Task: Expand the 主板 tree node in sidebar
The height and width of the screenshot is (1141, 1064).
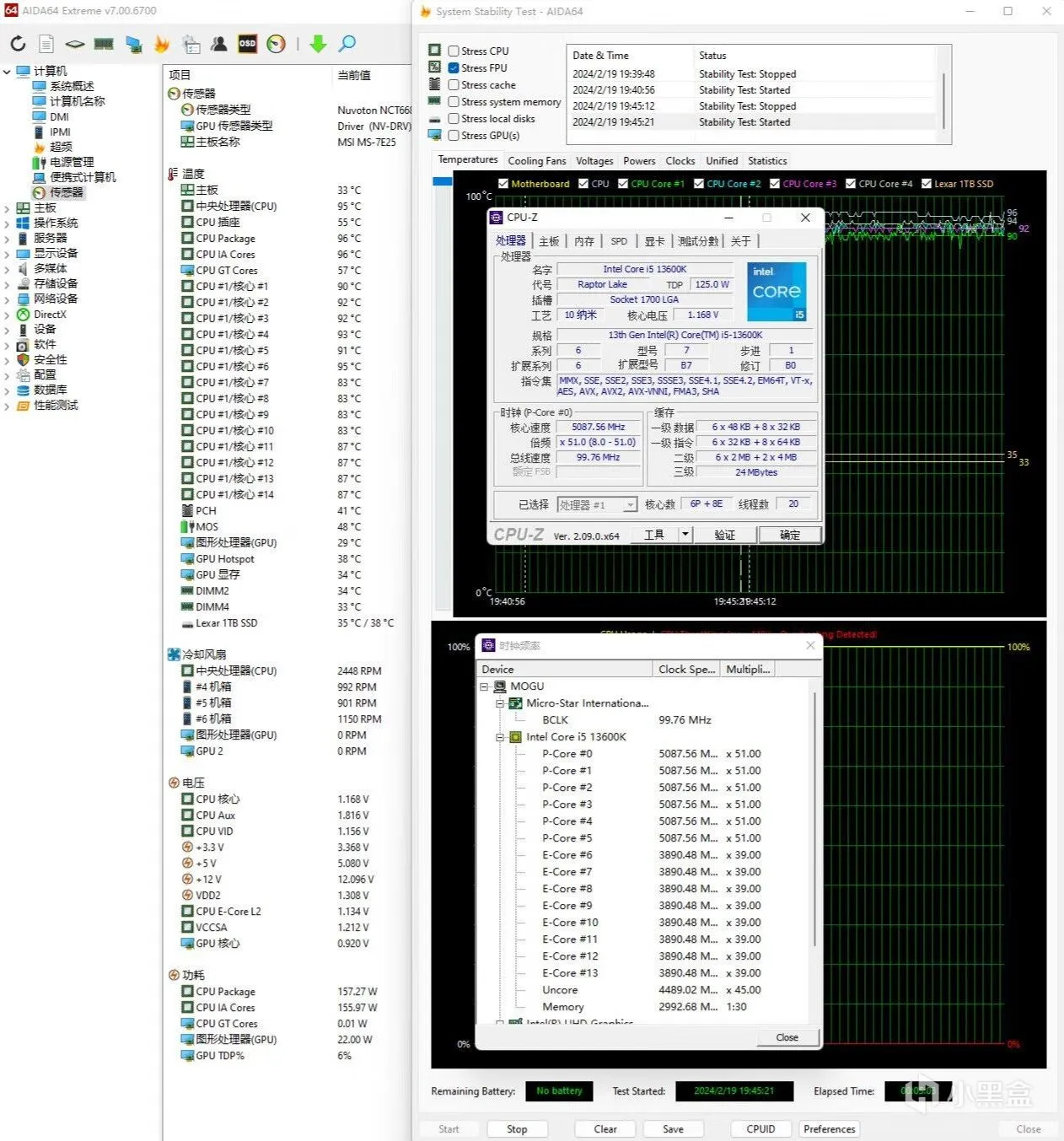Action: point(7,207)
